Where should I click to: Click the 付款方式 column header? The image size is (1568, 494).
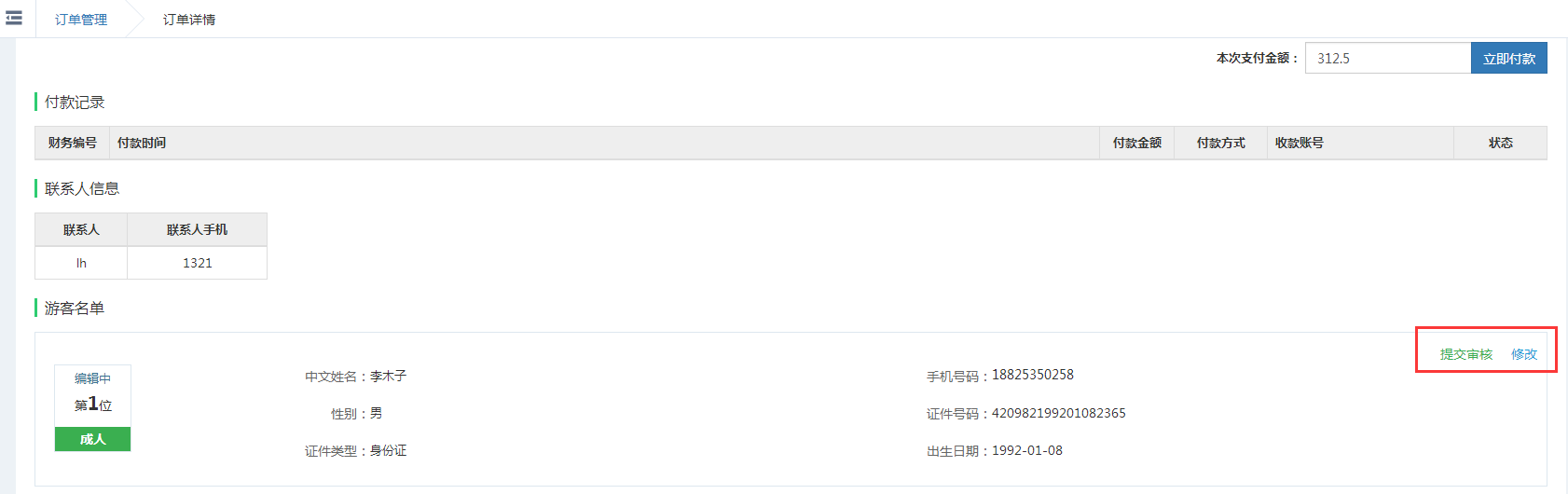pyautogui.click(x=1220, y=143)
